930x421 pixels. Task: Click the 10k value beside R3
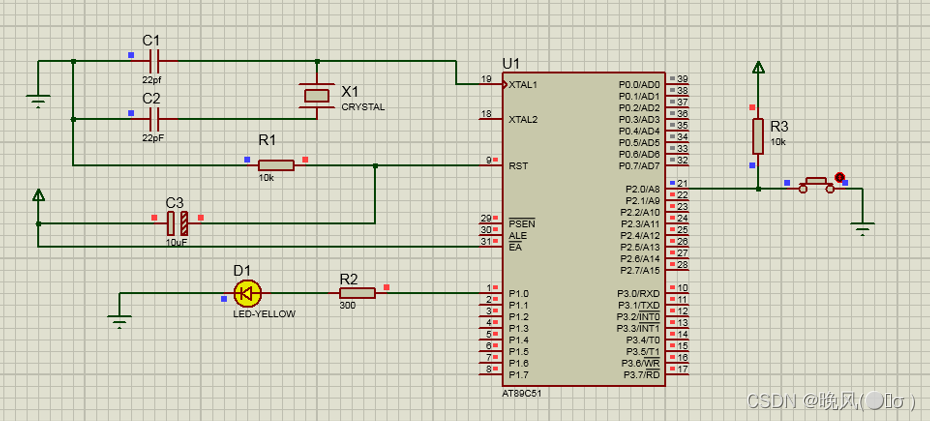(x=779, y=142)
